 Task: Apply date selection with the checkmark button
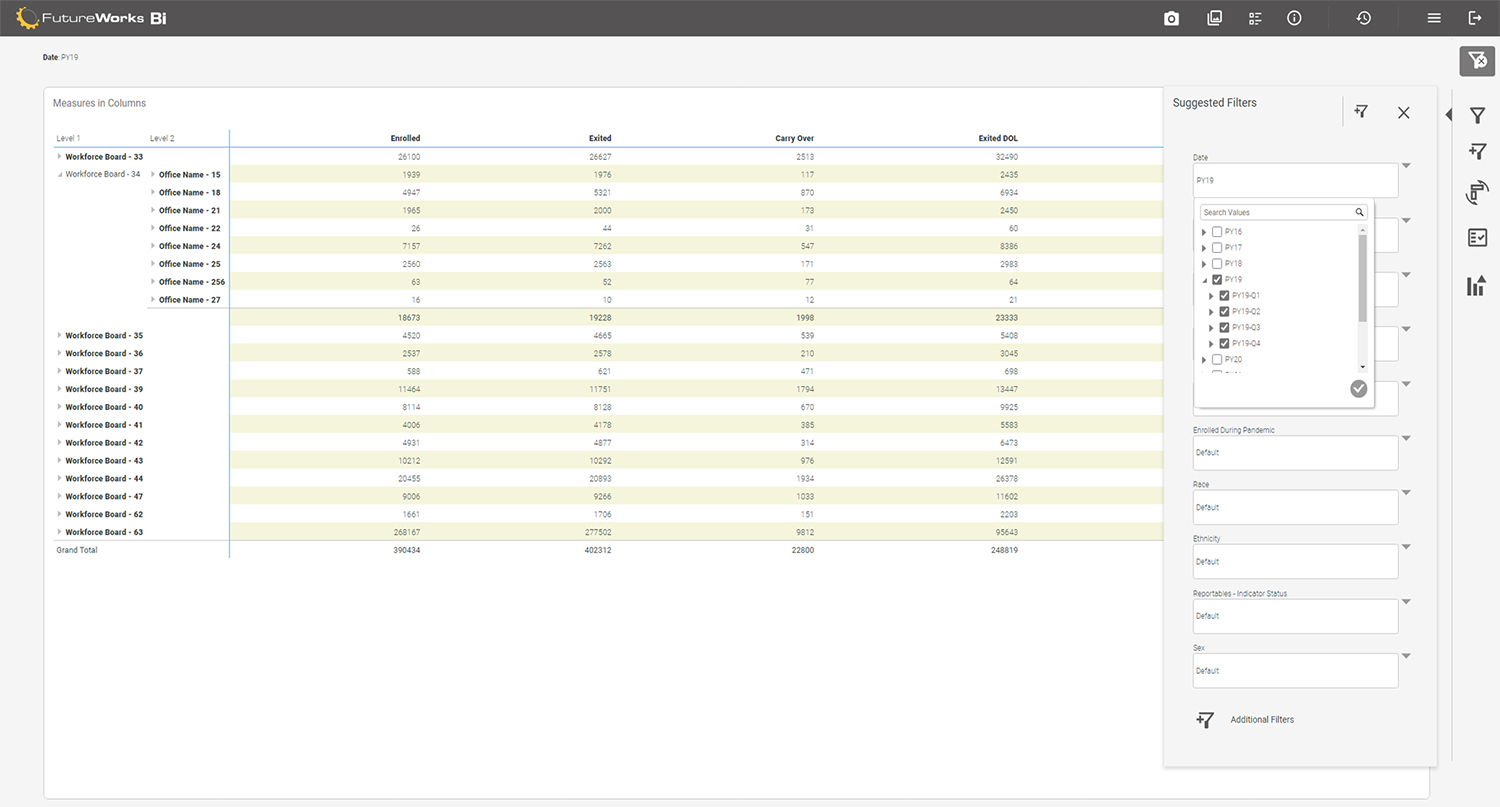pos(1358,388)
